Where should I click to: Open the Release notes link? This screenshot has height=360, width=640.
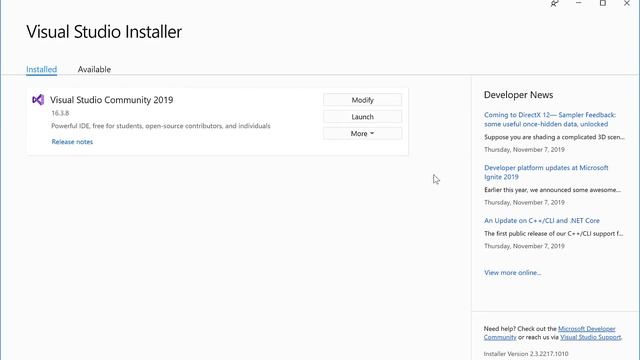[72, 142]
